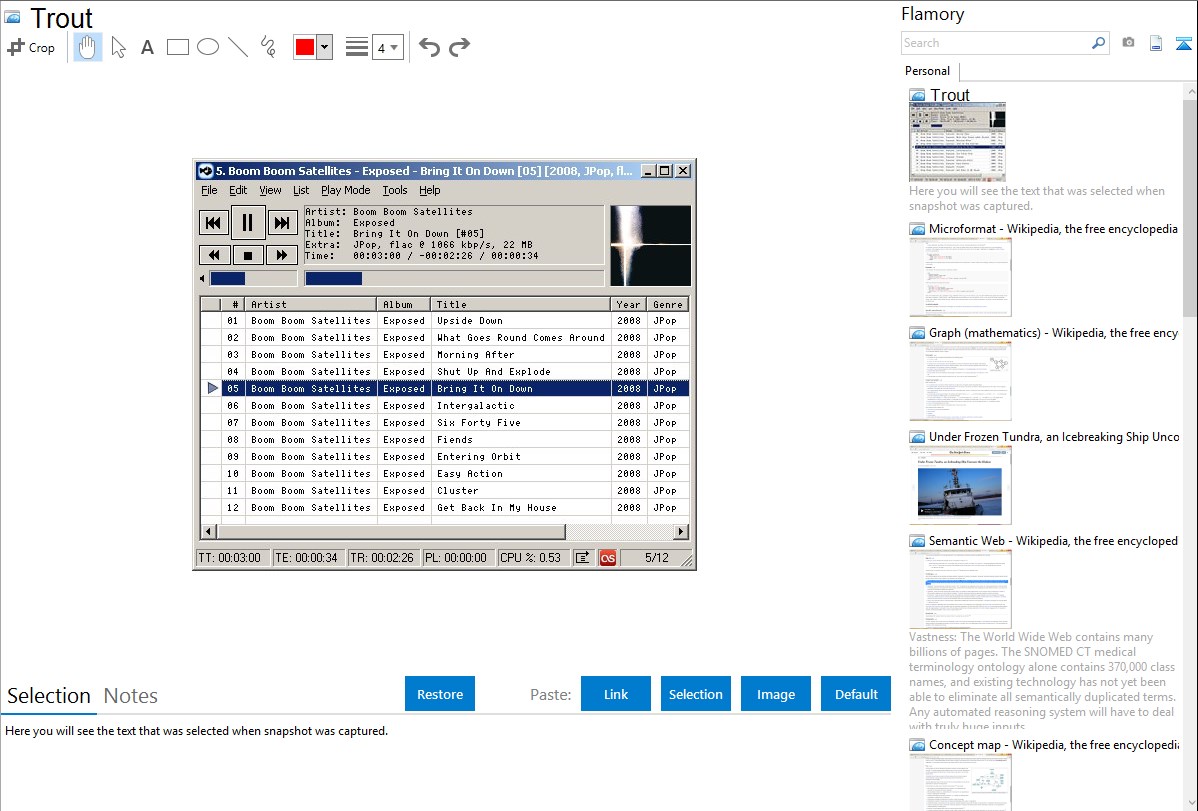Click the red color swatch
The height and width of the screenshot is (811, 1198).
point(305,47)
